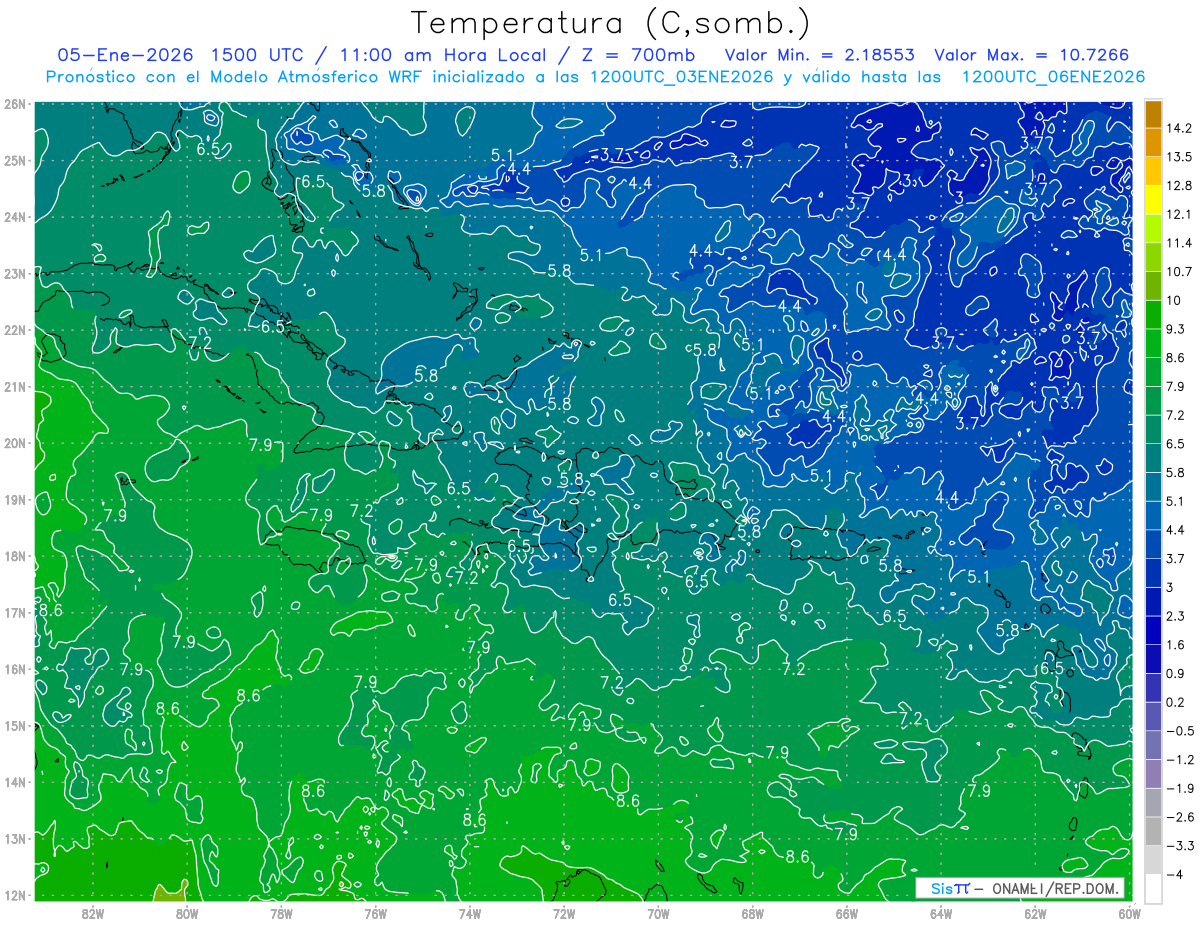Click the SisTT ONAMLI/REP.DOM. credit box
The width and height of the screenshot is (1200, 927).
tap(1020, 888)
